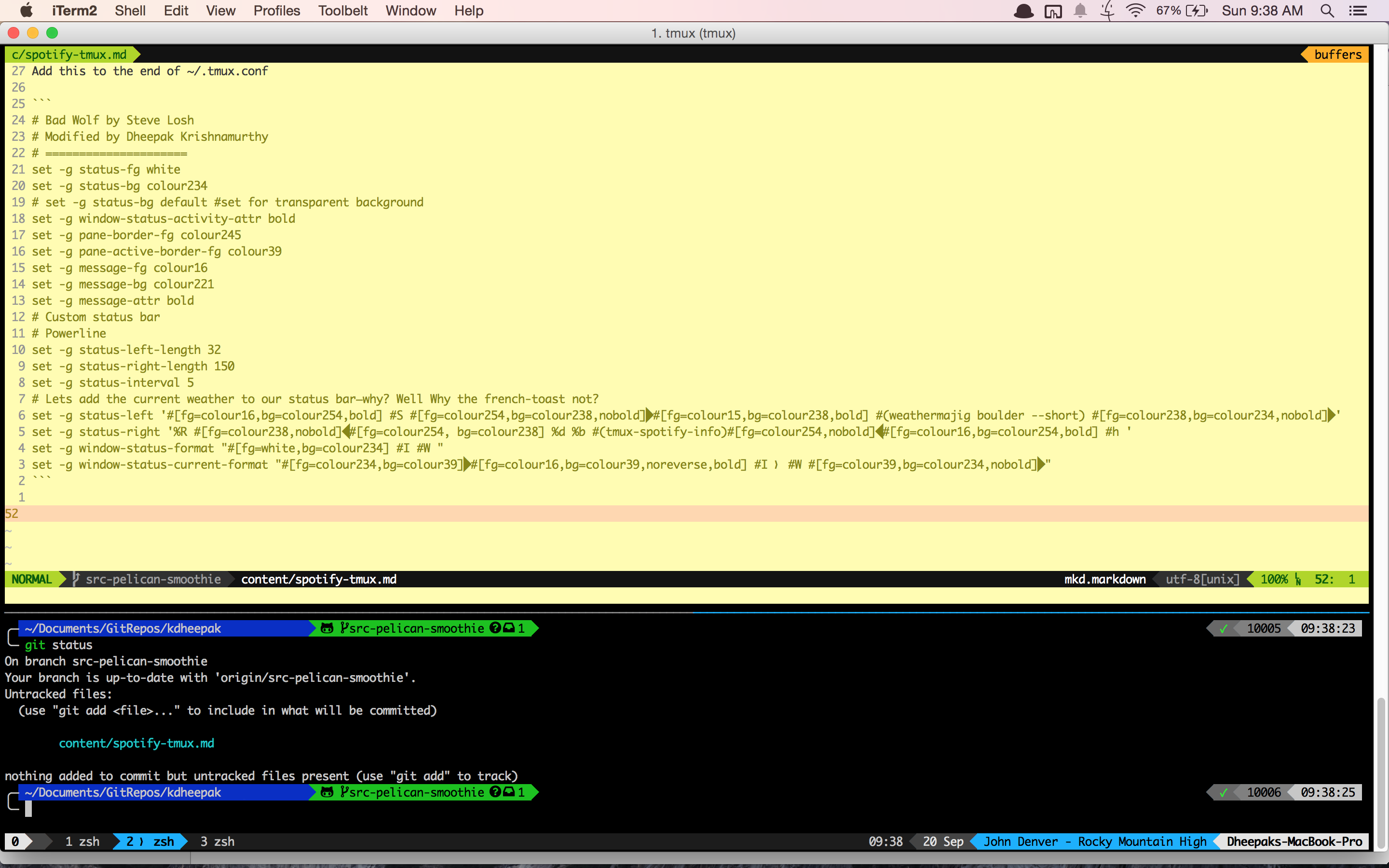
Task: Click the Apple logo menu
Action: [x=27, y=11]
